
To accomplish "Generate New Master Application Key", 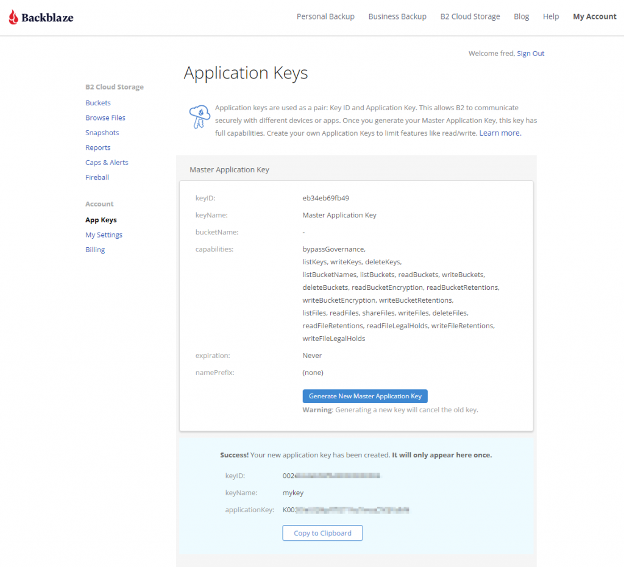I will coord(365,396).
